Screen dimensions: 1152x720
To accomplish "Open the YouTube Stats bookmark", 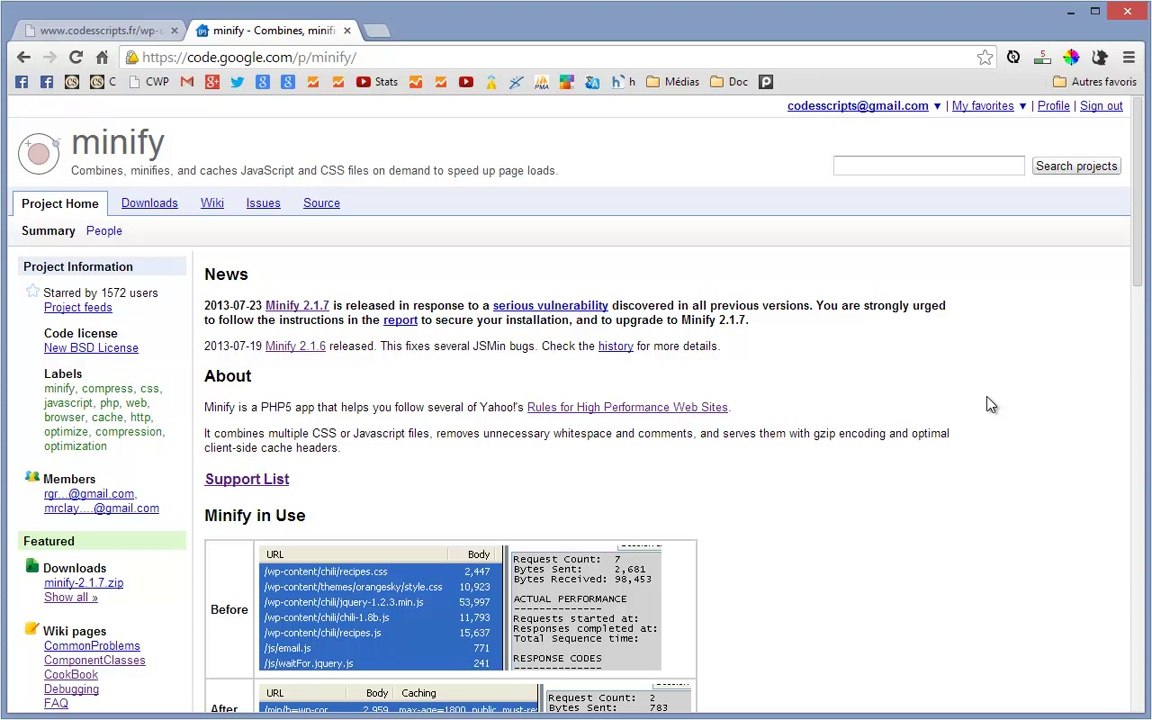I will [377, 82].
